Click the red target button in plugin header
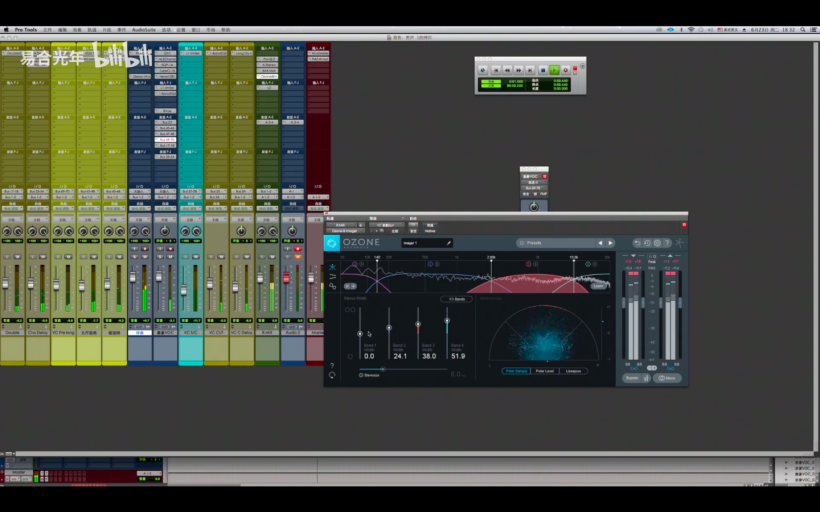This screenshot has height=512, width=820. click(685, 225)
